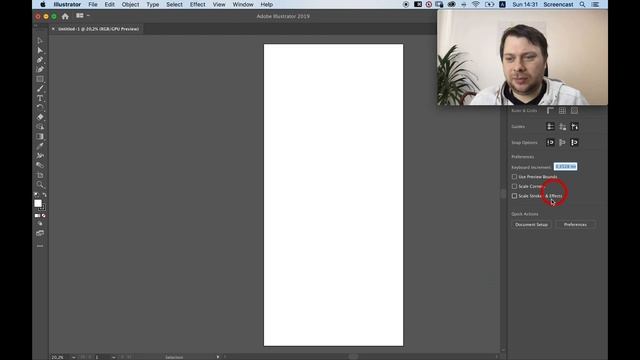Select the Rotate tool
Viewport: 640px width, 360px height.
pyautogui.click(x=40, y=107)
